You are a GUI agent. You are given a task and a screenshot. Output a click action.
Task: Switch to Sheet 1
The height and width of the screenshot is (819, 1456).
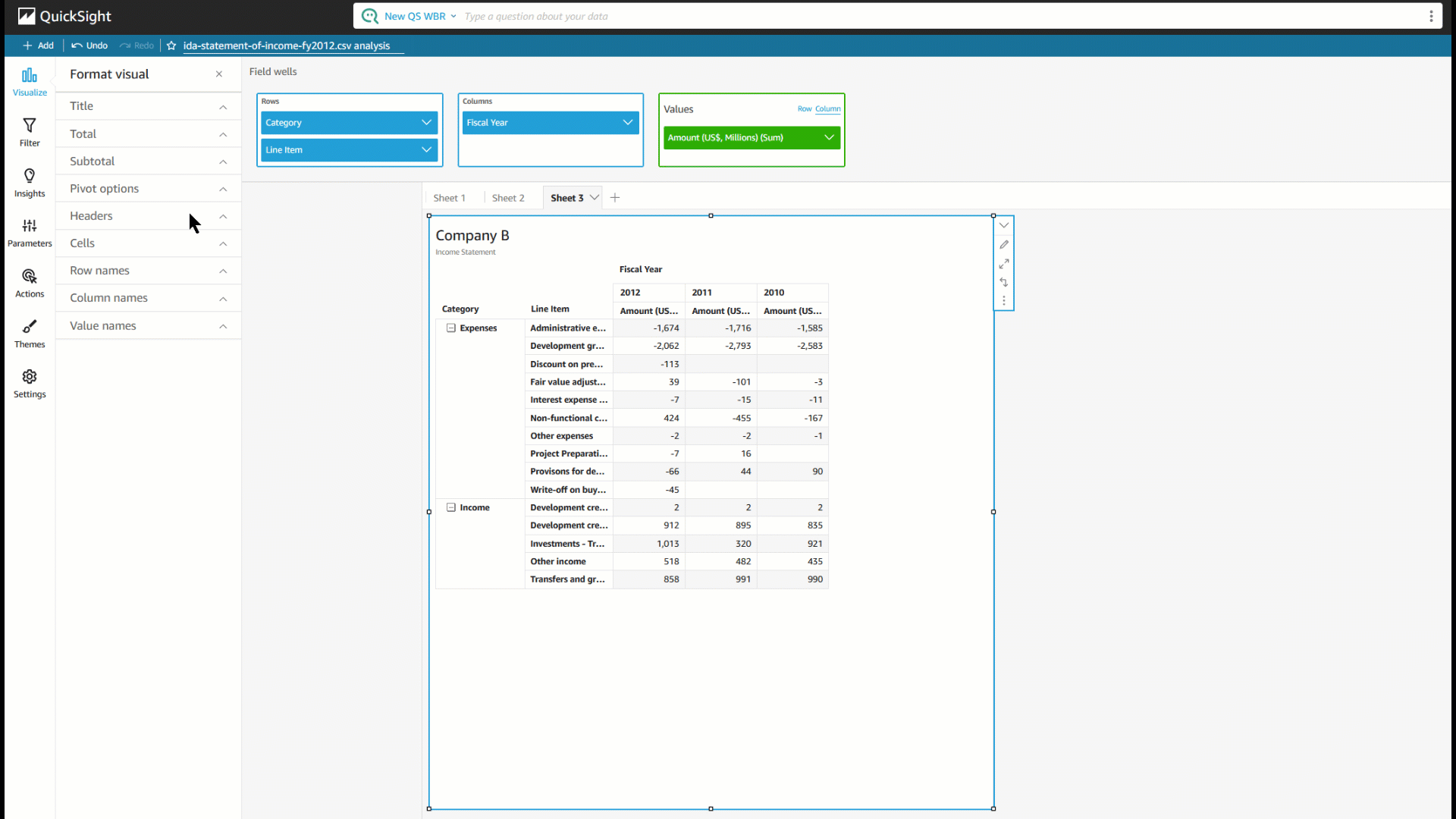[x=449, y=197]
